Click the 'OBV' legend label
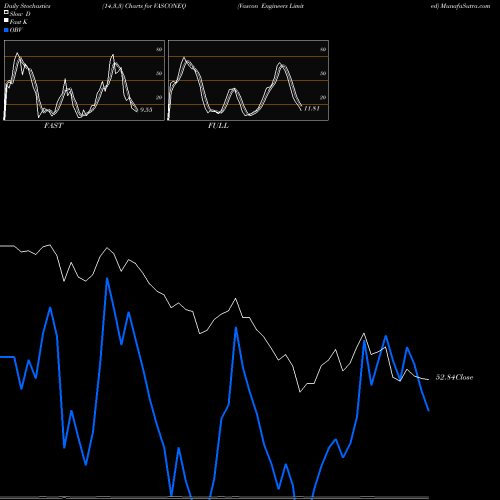500x500 pixels. point(16,30)
